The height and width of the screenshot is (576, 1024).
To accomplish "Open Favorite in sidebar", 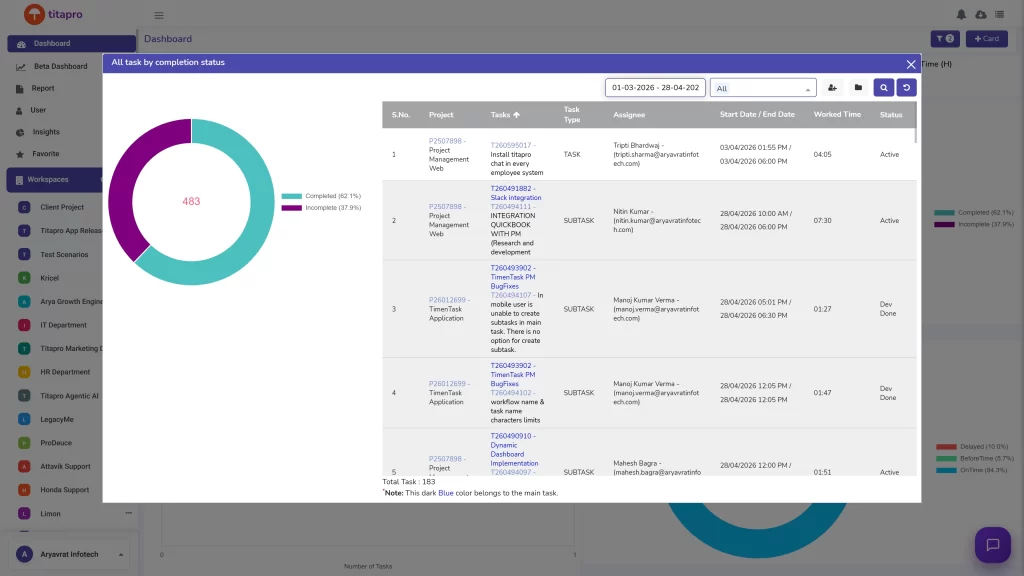I will (46, 154).
